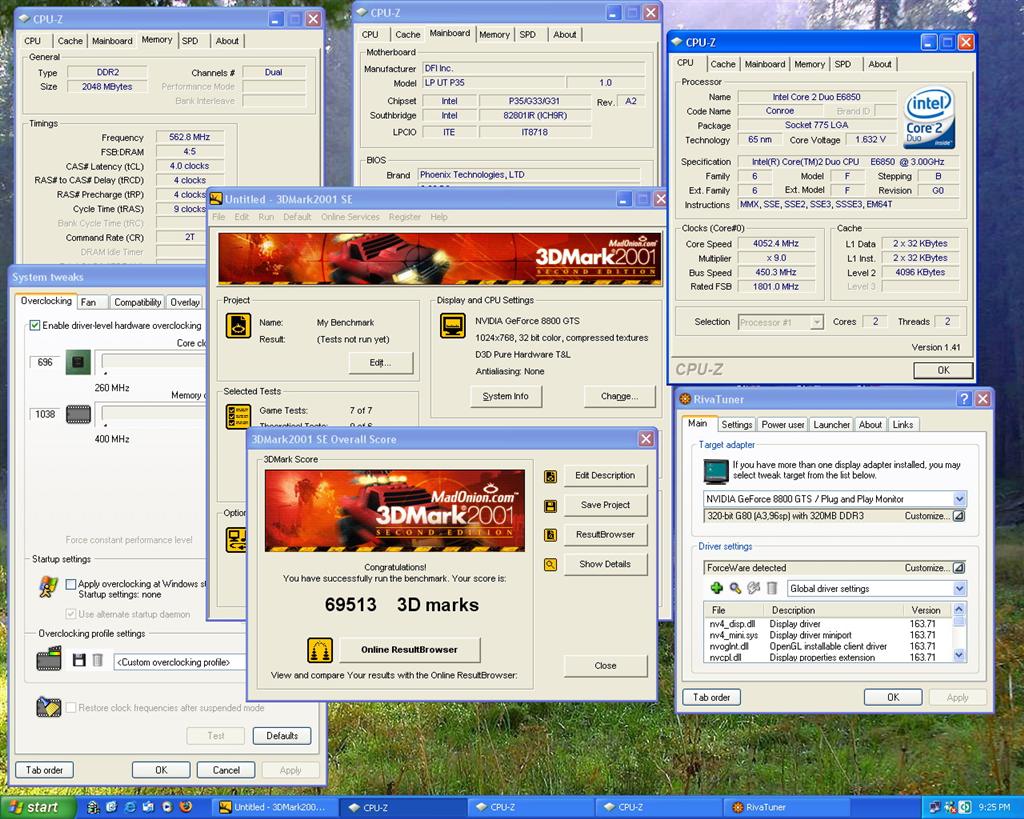Image resolution: width=1024 pixels, height=819 pixels.
Task: Open the Run menu in 3DMark2001 SE
Action: coord(266,217)
